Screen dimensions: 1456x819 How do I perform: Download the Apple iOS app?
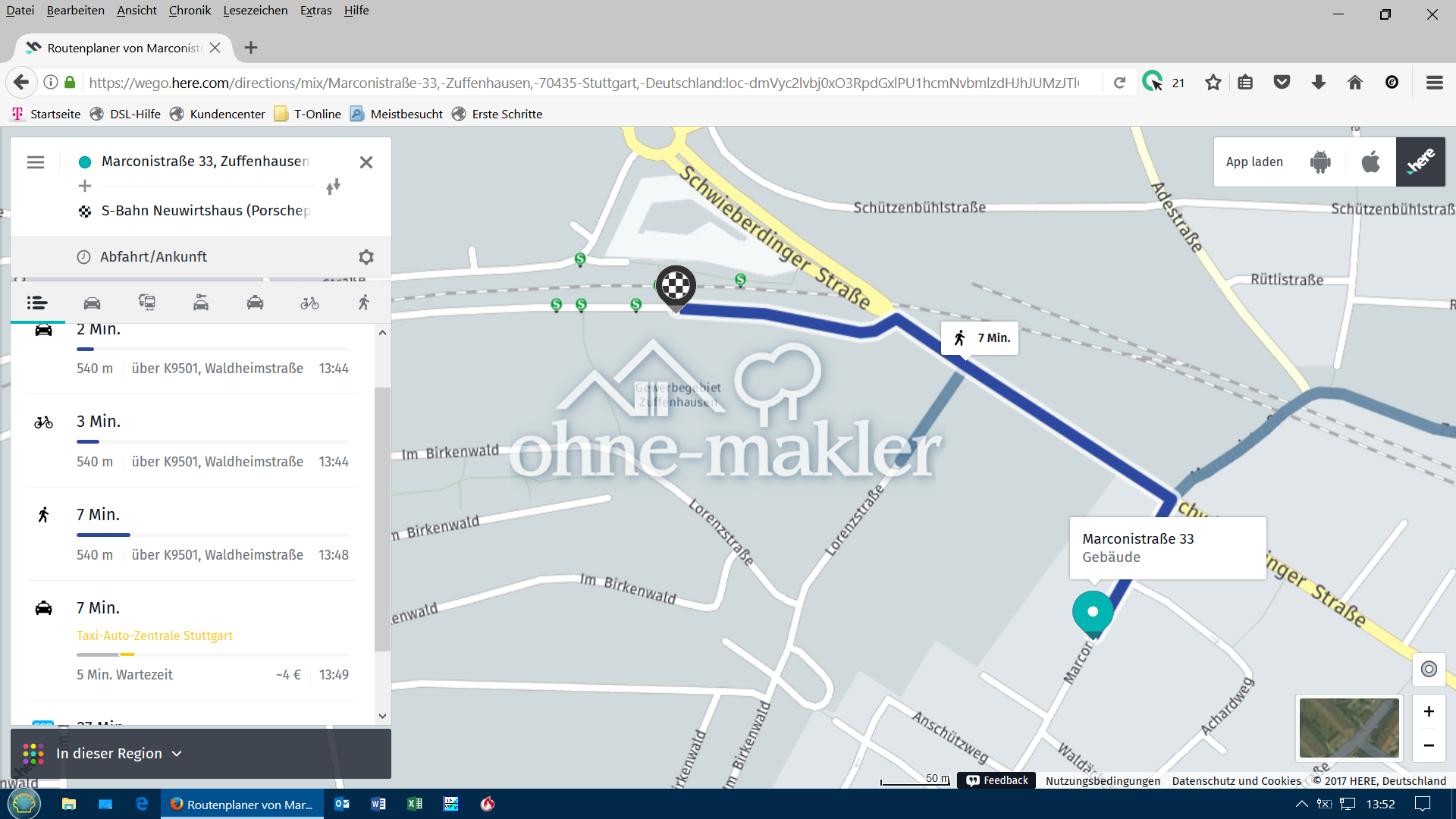(1370, 162)
